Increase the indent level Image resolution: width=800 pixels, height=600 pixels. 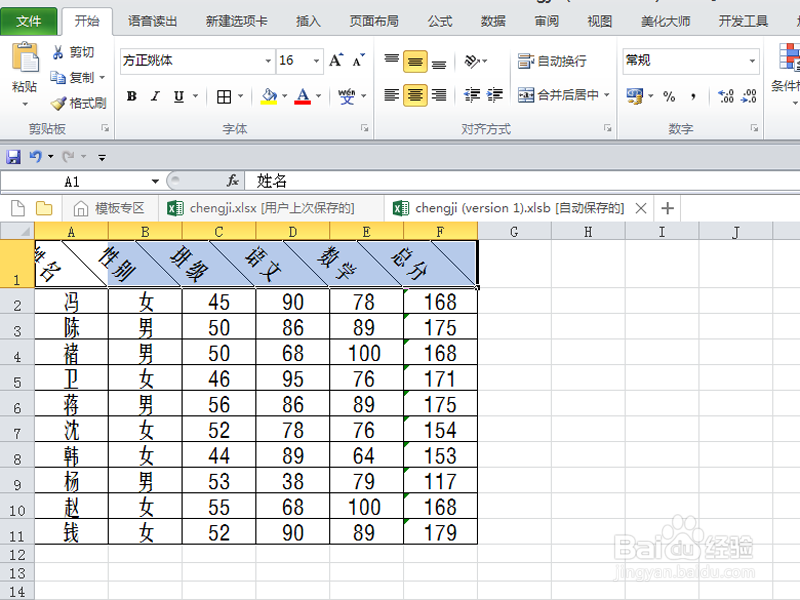pyautogui.click(x=494, y=95)
